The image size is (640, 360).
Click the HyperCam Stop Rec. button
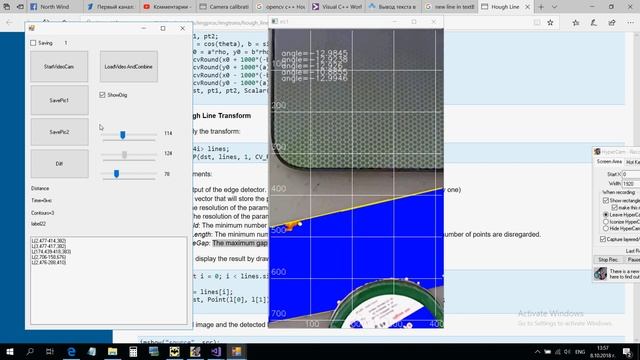coord(608,260)
